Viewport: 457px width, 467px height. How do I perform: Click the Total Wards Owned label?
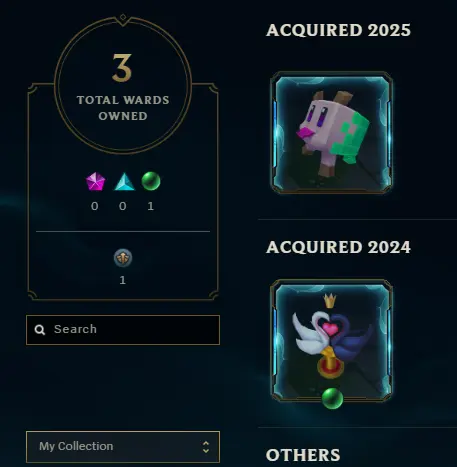(123, 108)
